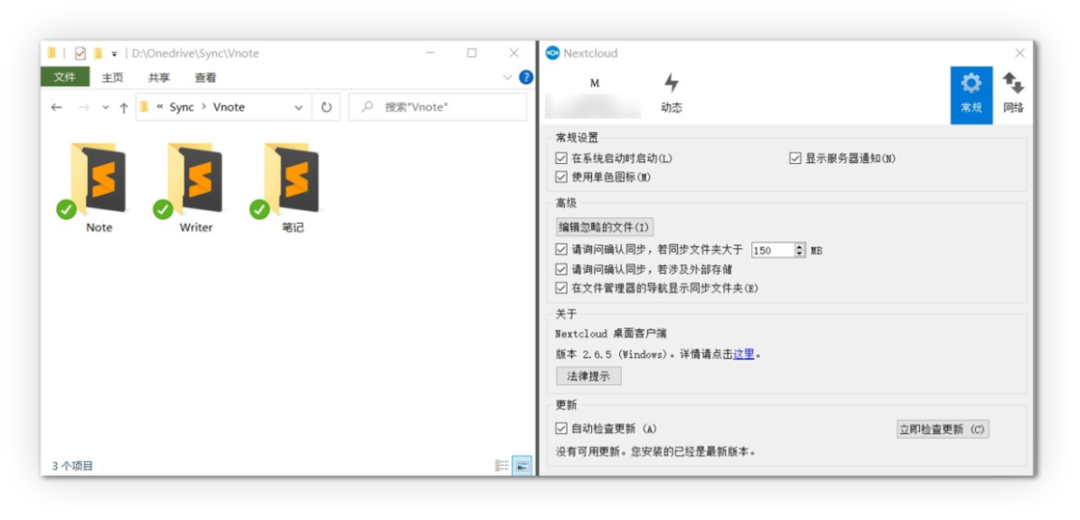Click the quick access properties checkmark icon

(80, 53)
